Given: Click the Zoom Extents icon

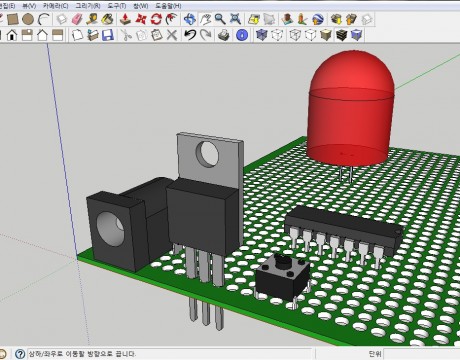Looking at the screenshot, I should pos(235,19).
